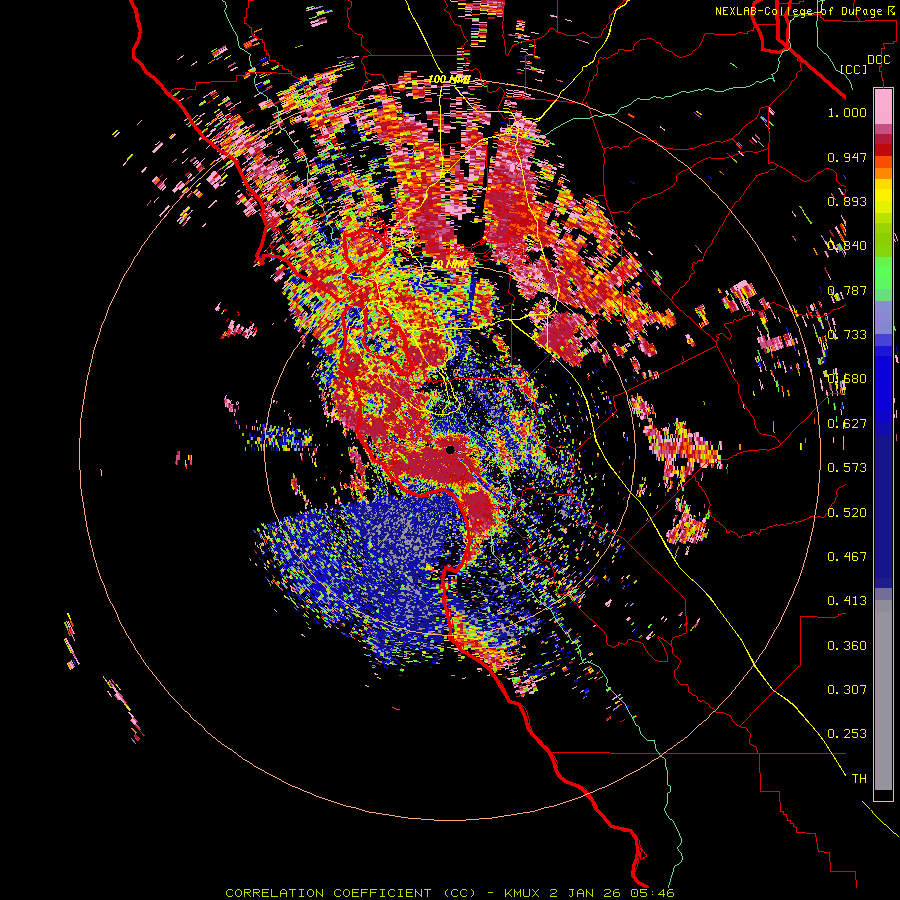The width and height of the screenshot is (900, 900).
Task: Select the 0.413 legend value
Action: (x=847, y=601)
